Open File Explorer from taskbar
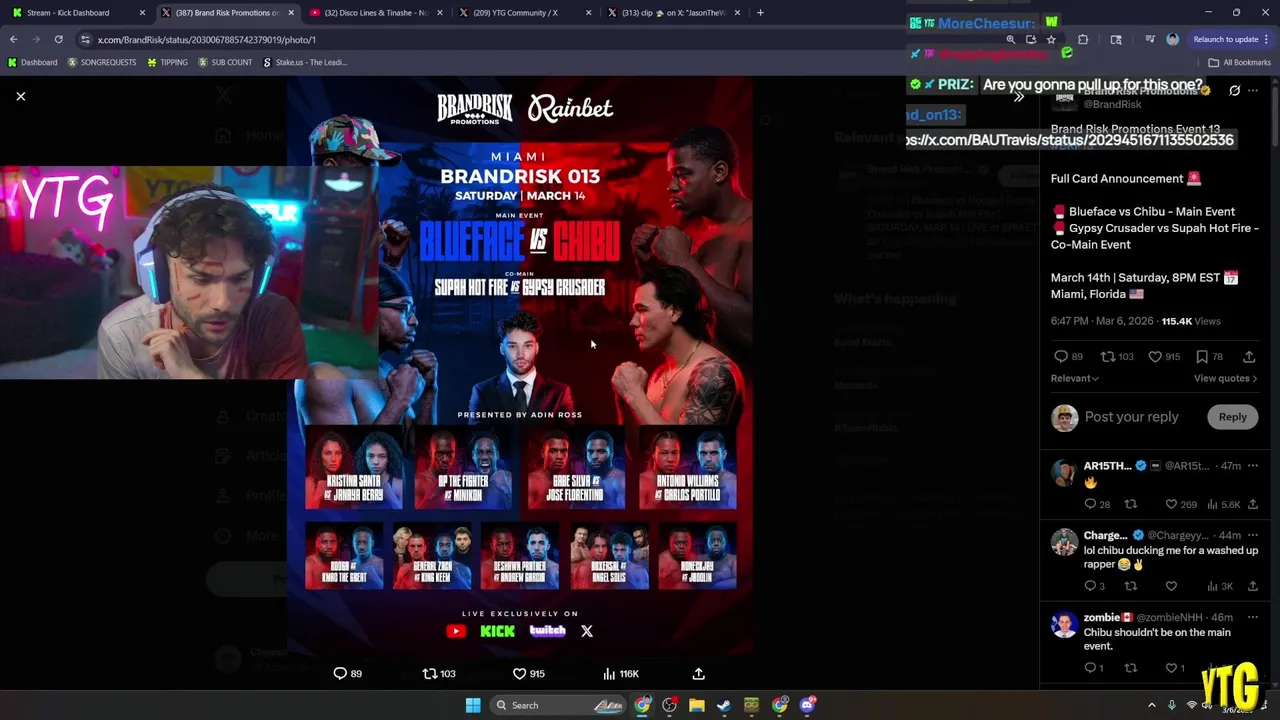Viewport: 1280px width, 720px height. (697, 705)
